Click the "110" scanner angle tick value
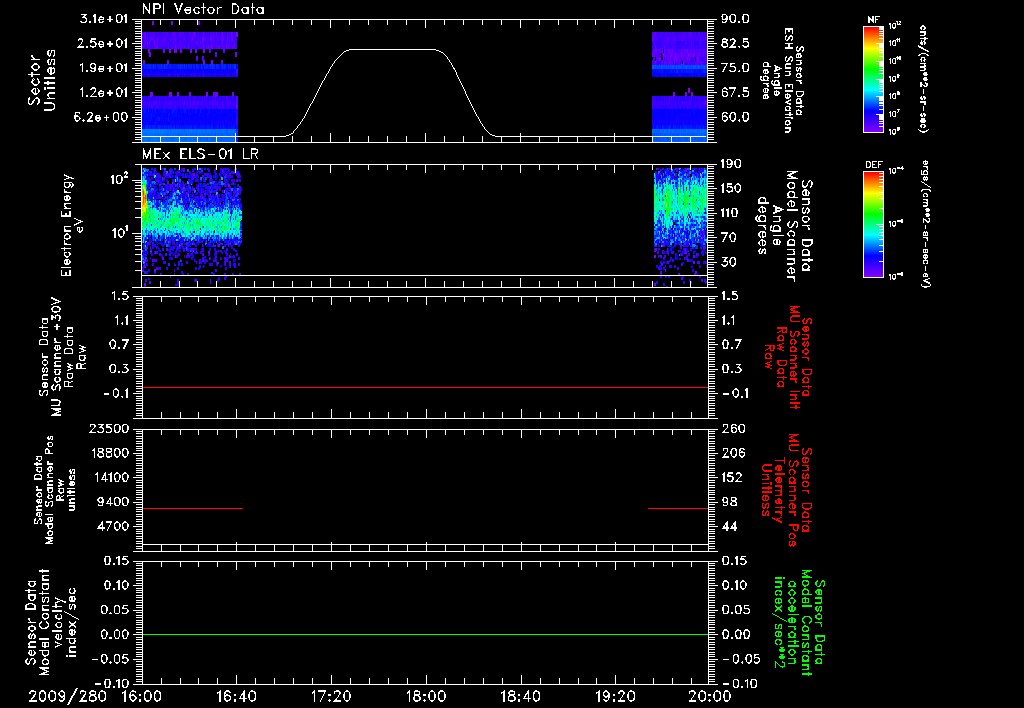Screen dimensions: 1024x708 [x=731, y=213]
